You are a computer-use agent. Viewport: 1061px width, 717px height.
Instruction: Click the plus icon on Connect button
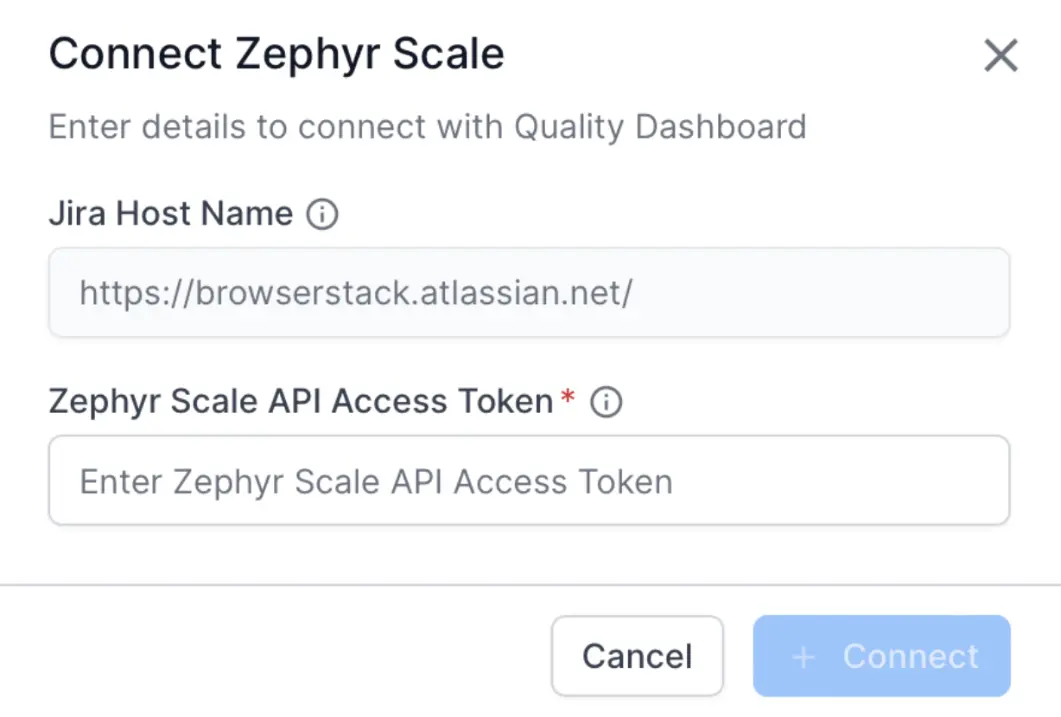(x=803, y=657)
